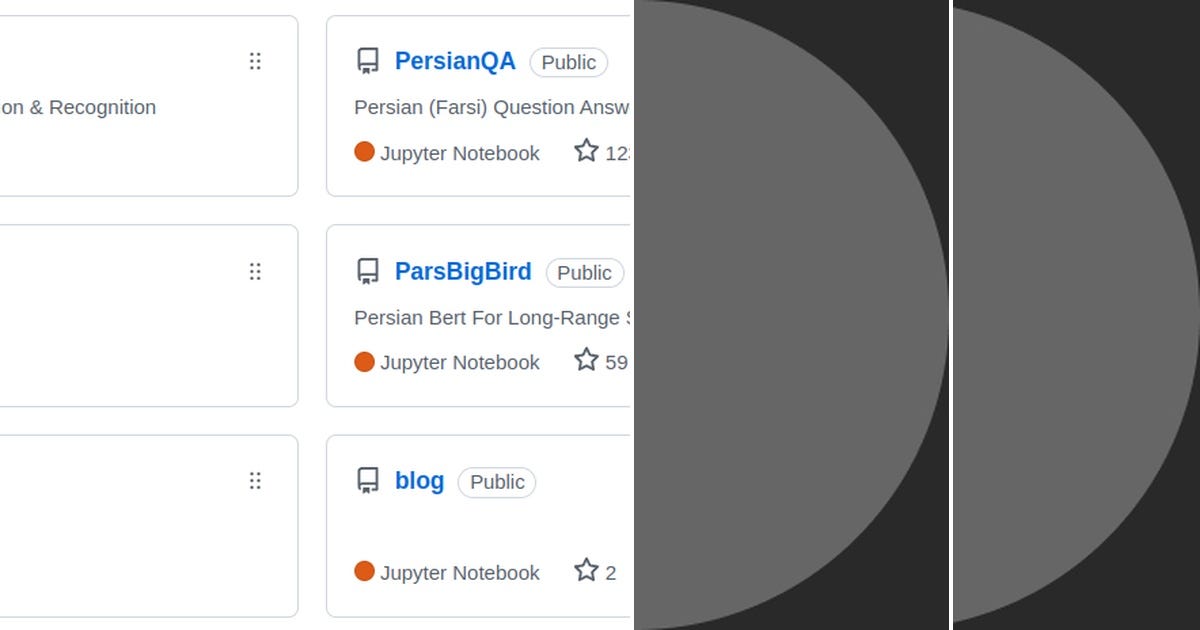Select the Jupyter Notebook label under ParsBigBird
The width and height of the screenshot is (1200, 630).
(460, 362)
